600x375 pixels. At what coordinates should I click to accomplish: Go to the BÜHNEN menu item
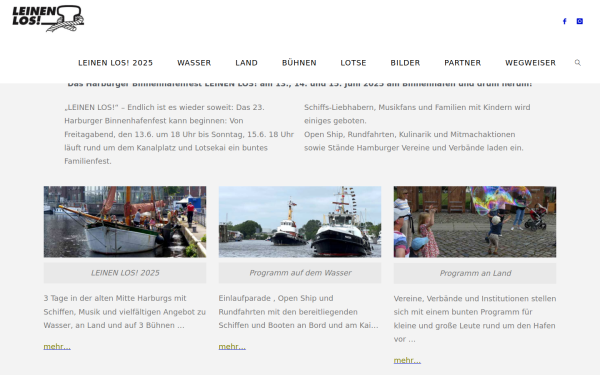[x=299, y=63]
